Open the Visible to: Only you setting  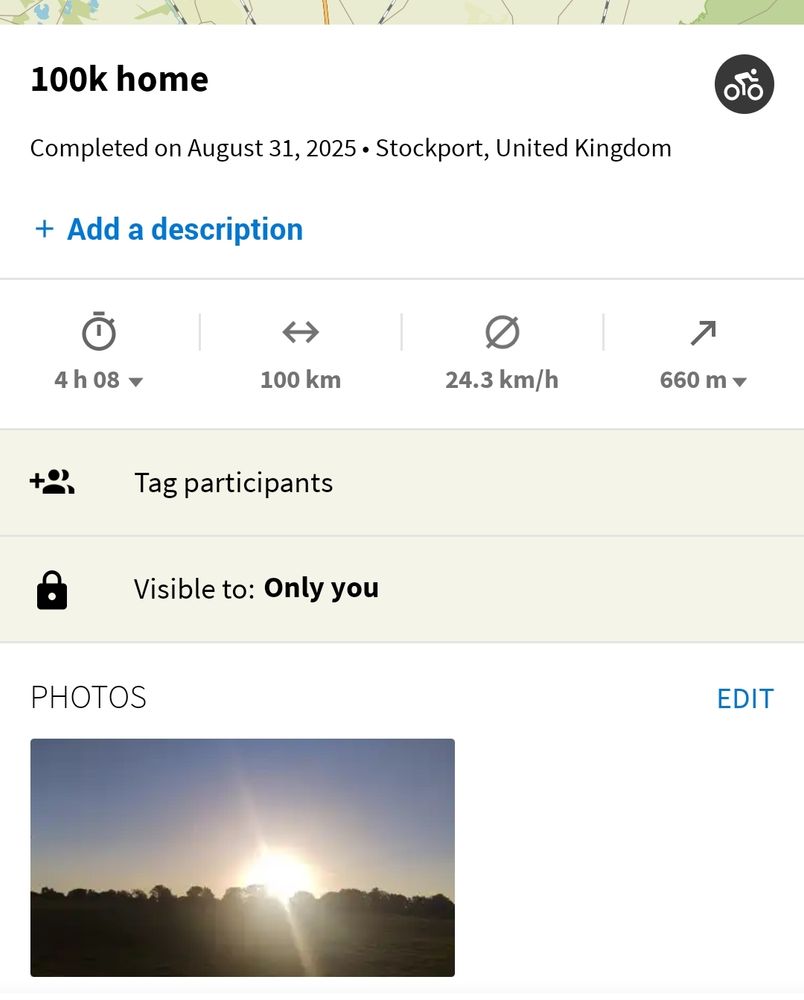[x=256, y=589]
